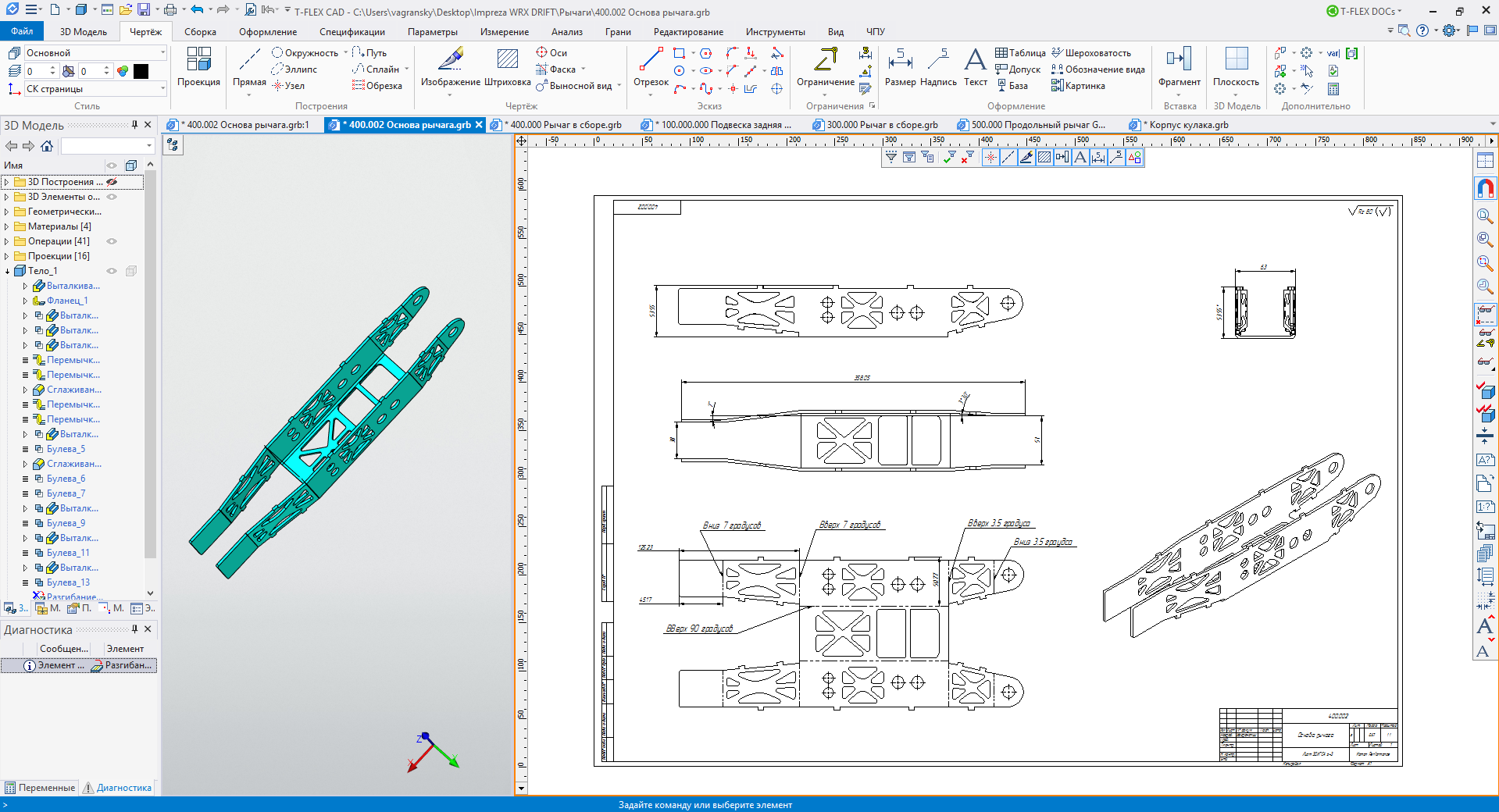
Task: Pick the Узел node tool
Action: click(x=288, y=85)
